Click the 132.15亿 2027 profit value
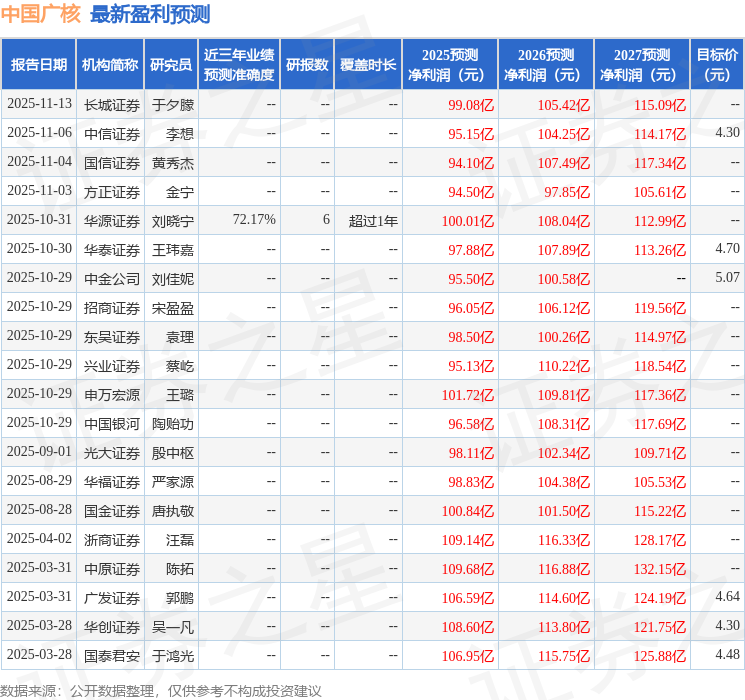The height and width of the screenshot is (700, 745). point(659,569)
